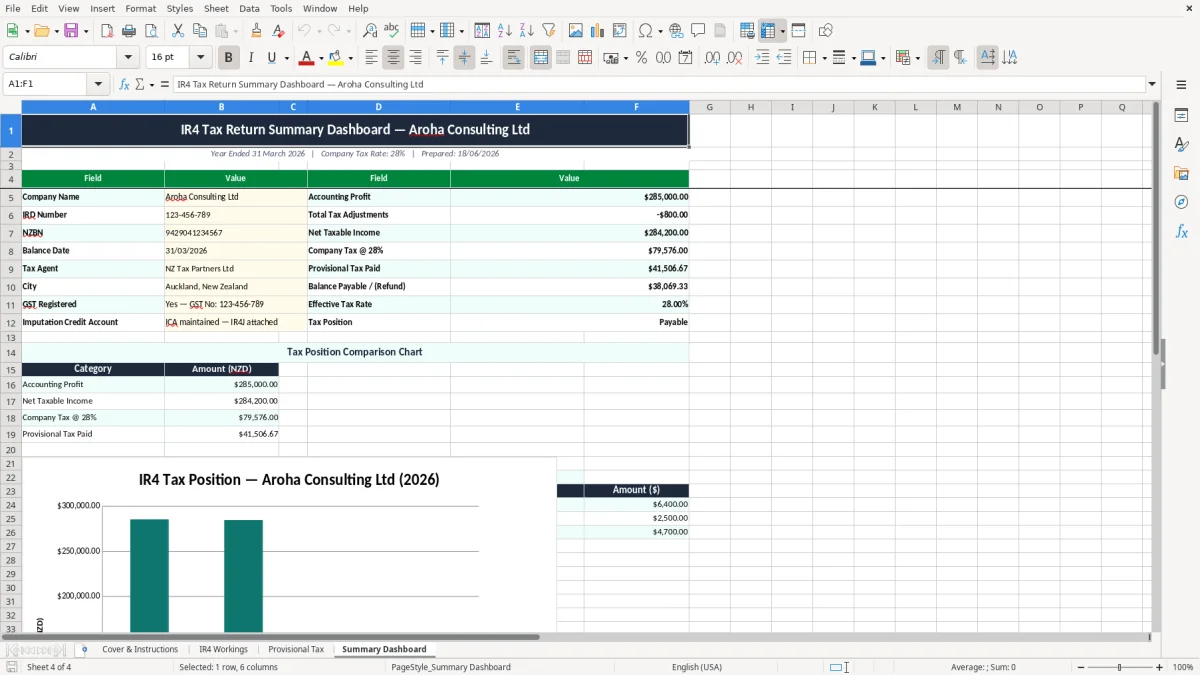
Task: Open font color dropdown arrow
Action: click(x=321, y=58)
